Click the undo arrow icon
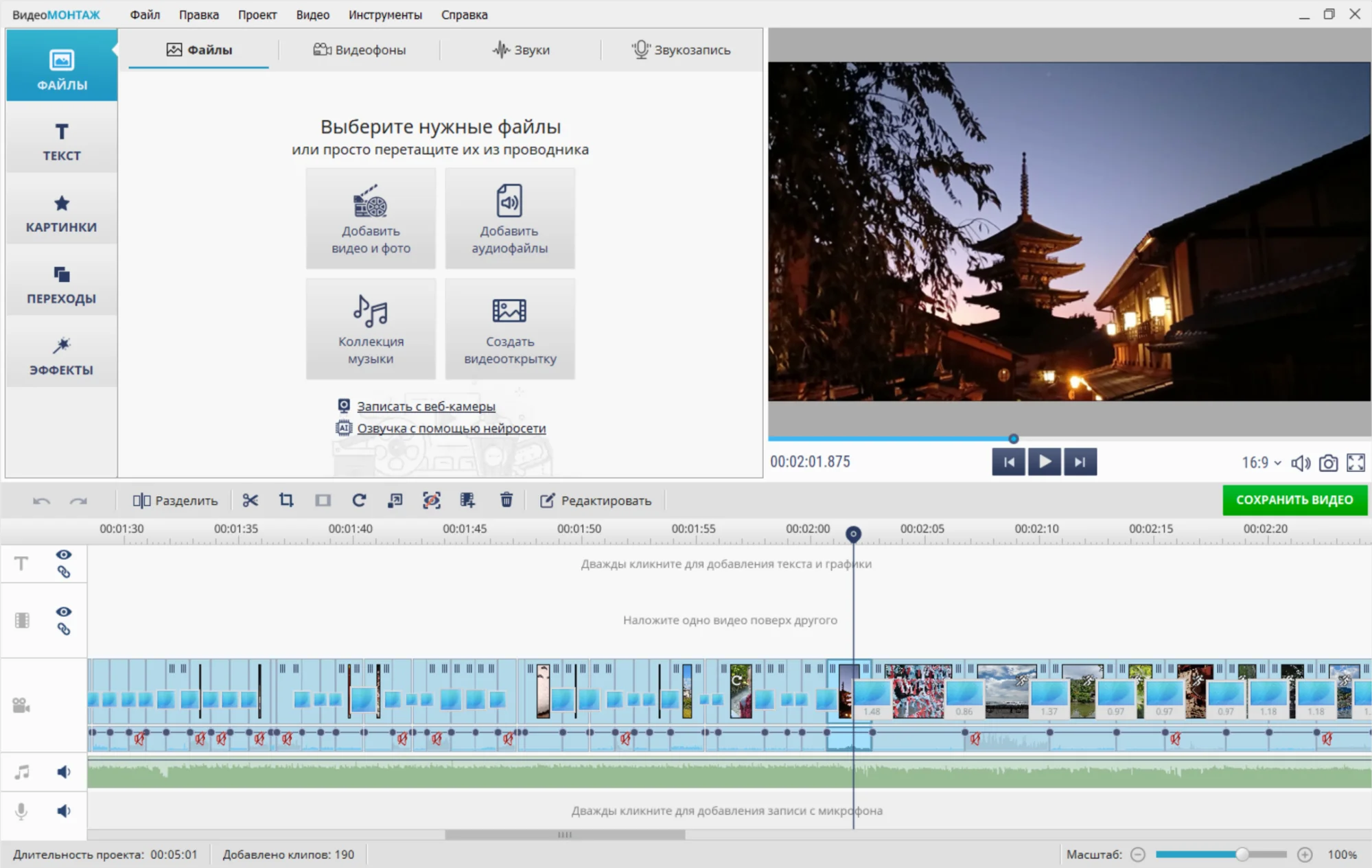Screen dimensions: 1372x868 click(41, 501)
